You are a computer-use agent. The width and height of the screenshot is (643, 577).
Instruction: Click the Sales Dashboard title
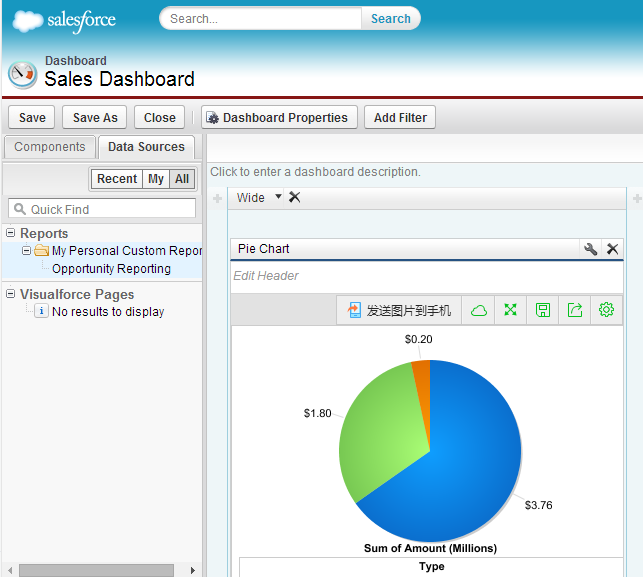(119, 79)
